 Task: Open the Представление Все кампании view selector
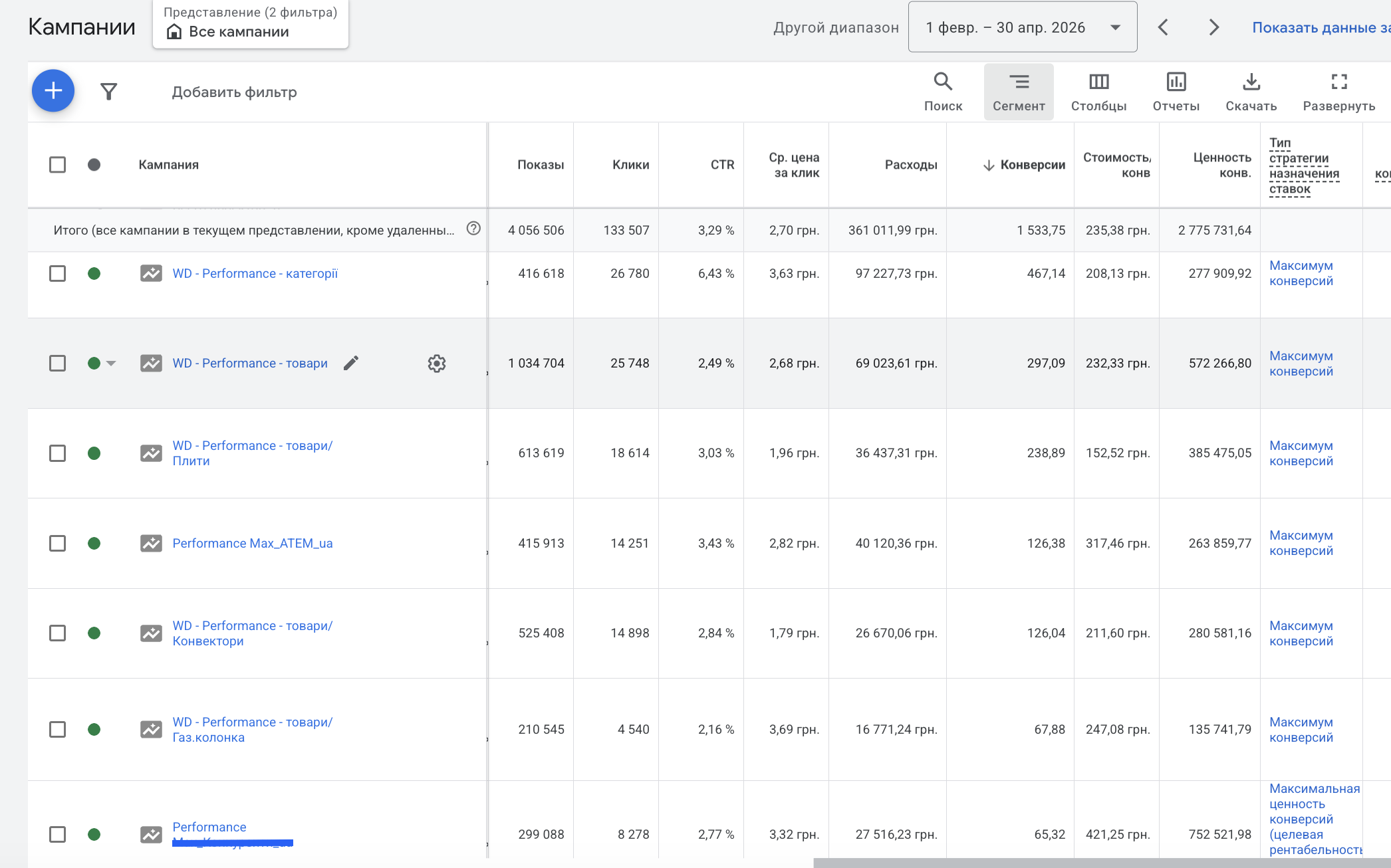point(251,24)
